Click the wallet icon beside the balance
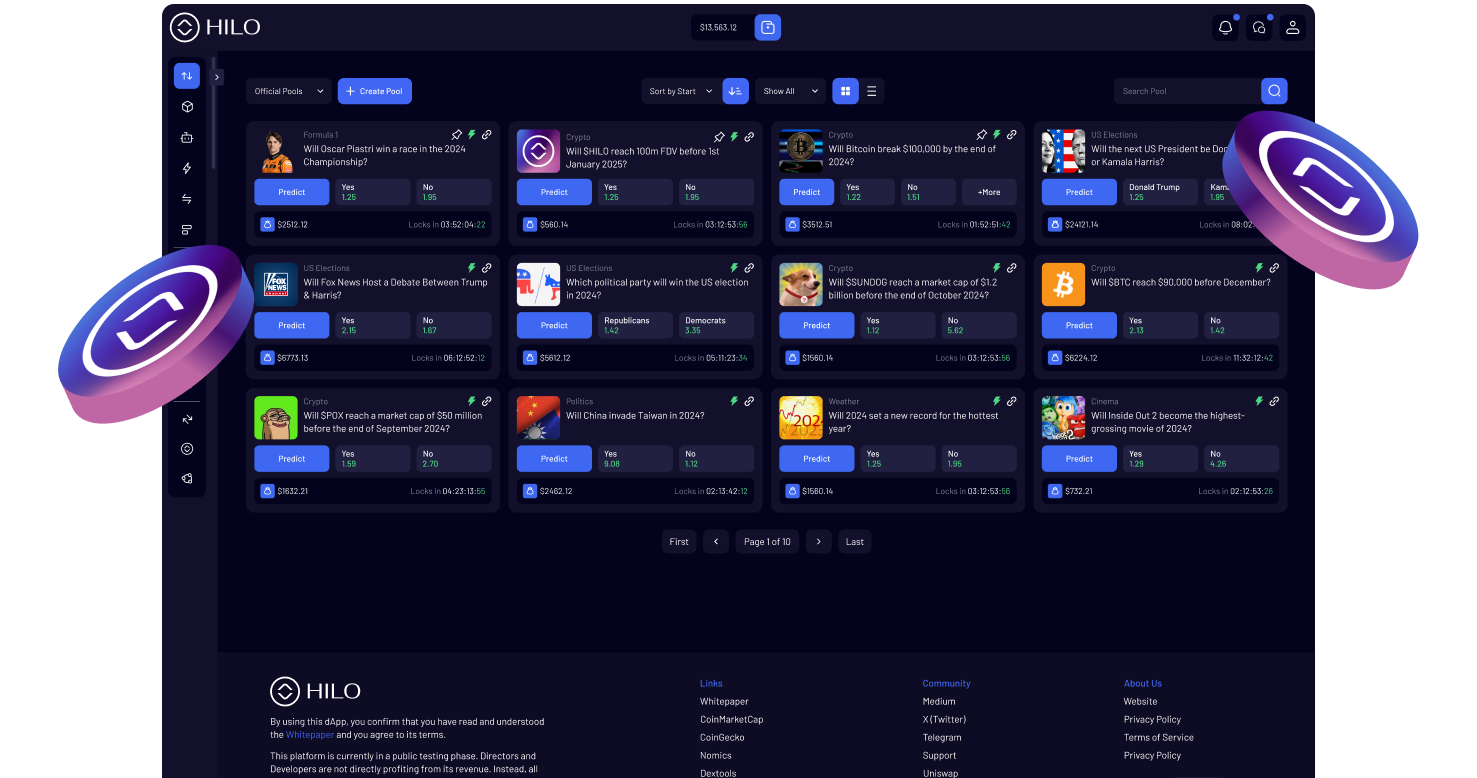Screen dimensions: 1477x778 [x=768, y=28]
